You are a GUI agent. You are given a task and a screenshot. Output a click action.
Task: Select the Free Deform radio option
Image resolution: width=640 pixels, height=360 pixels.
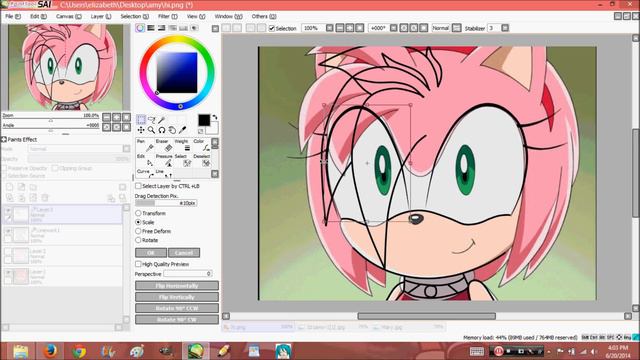(138, 231)
